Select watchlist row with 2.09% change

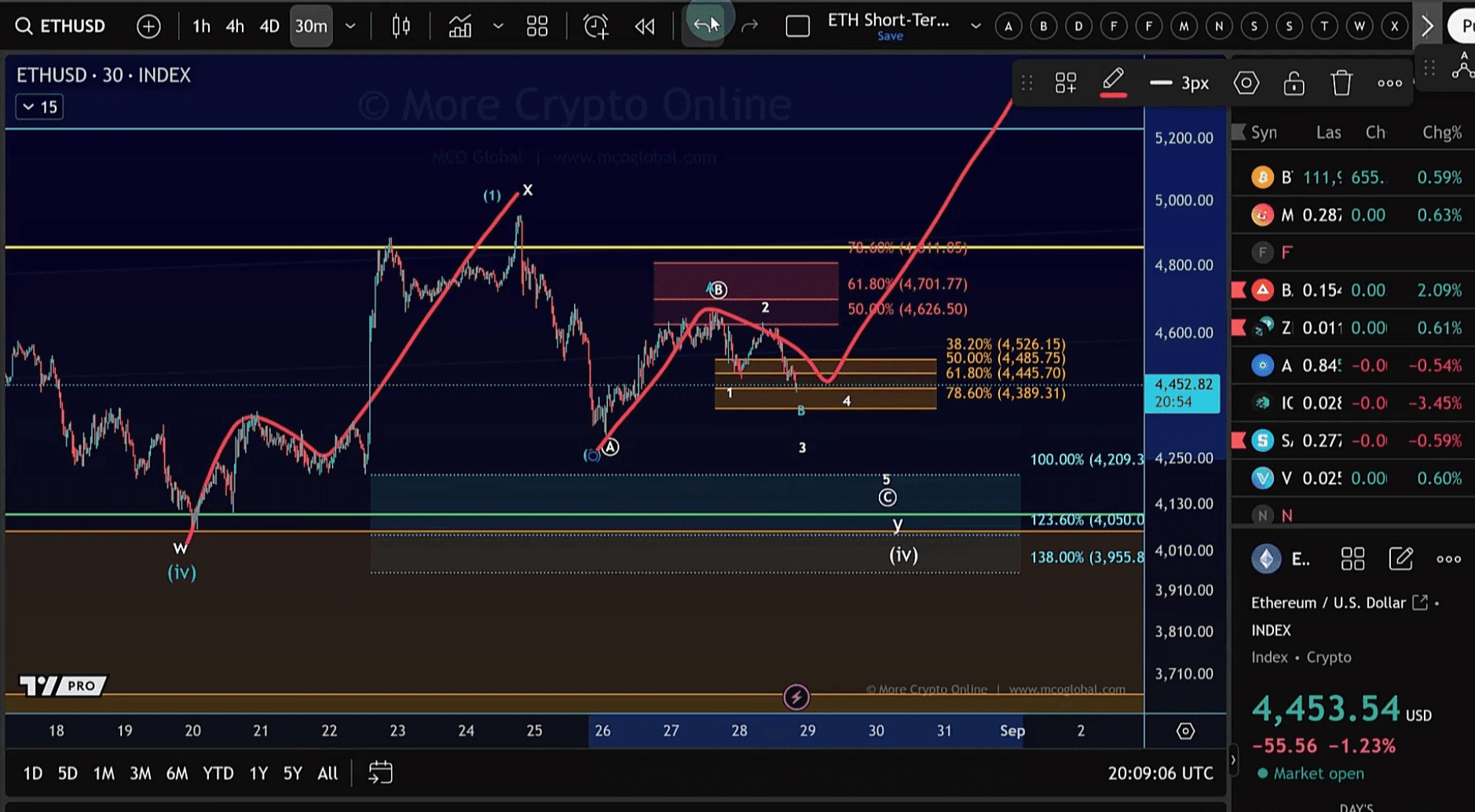[1353, 291]
